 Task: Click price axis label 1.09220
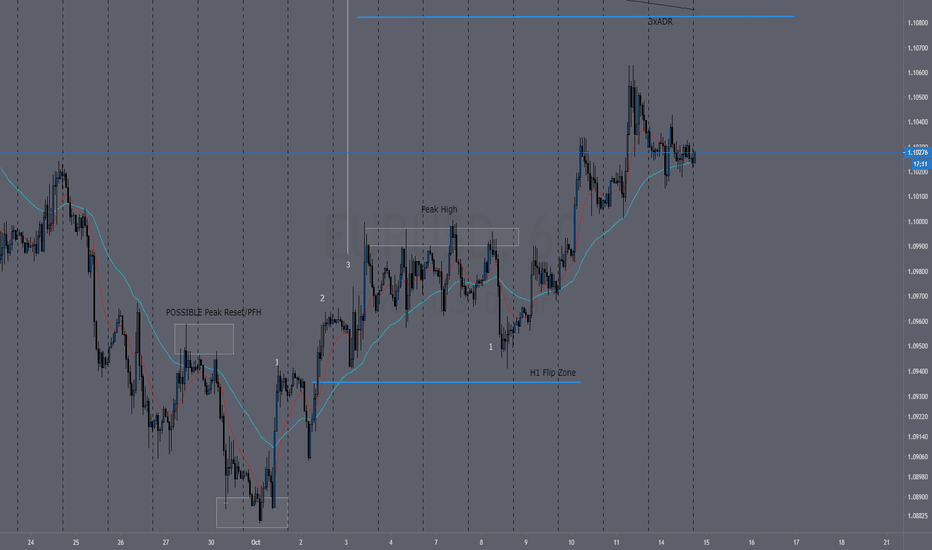pos(918,416)
